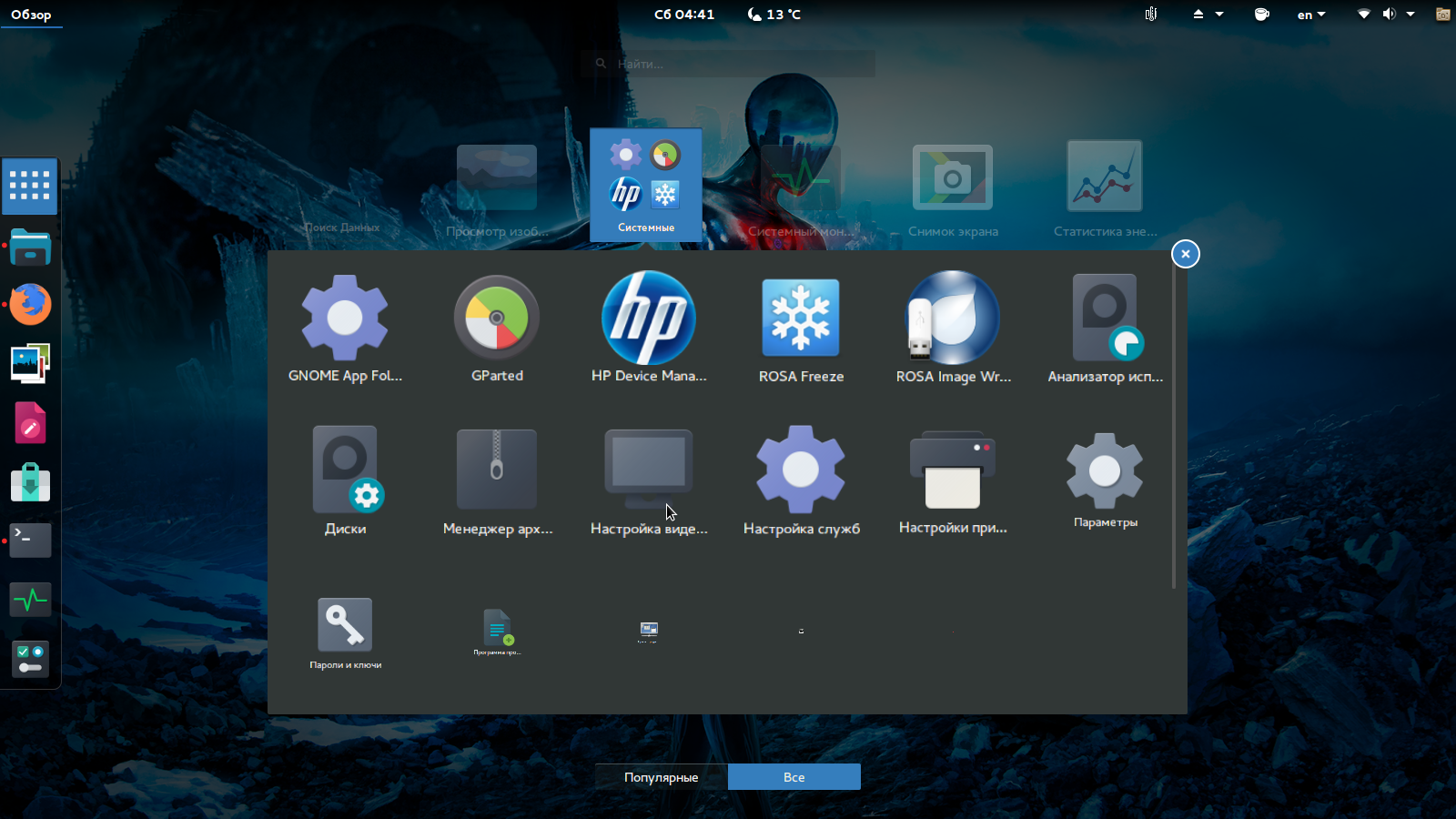This screenshot has height=819, width=1456.
Task: Open Terminal from the dock
Action: tap(30, 541)
